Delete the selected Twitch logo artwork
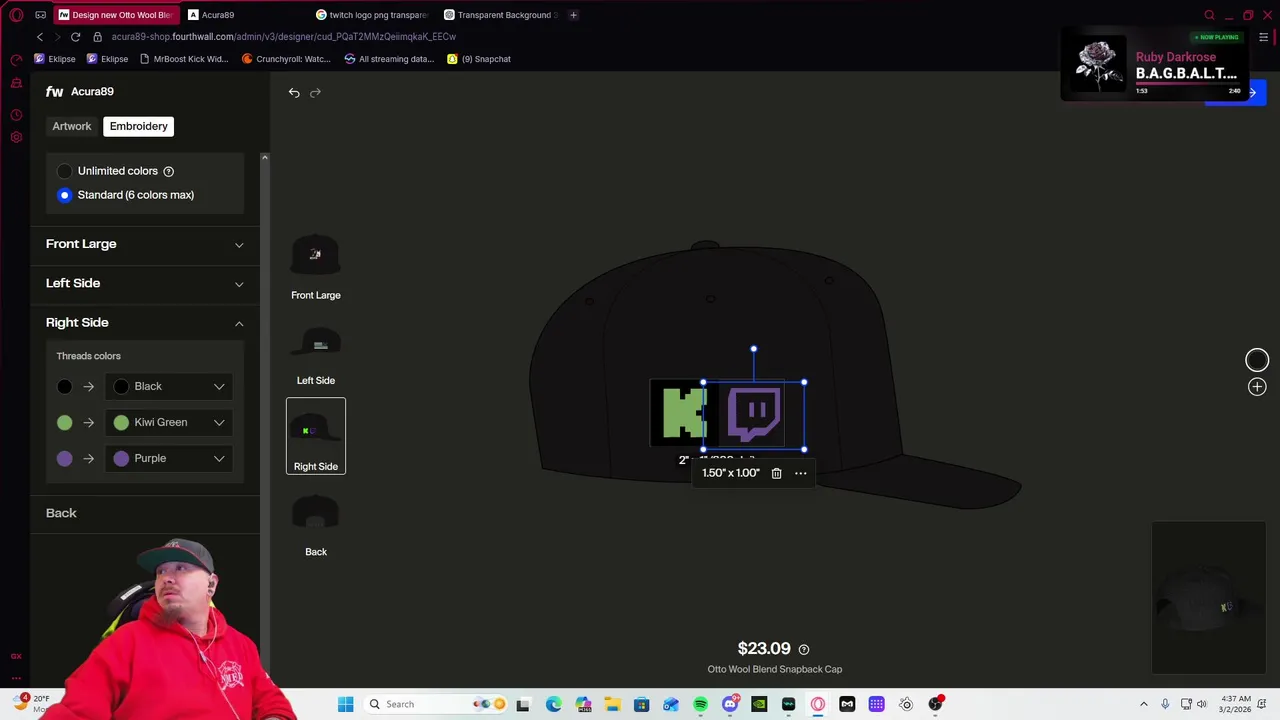 [776, 473]
